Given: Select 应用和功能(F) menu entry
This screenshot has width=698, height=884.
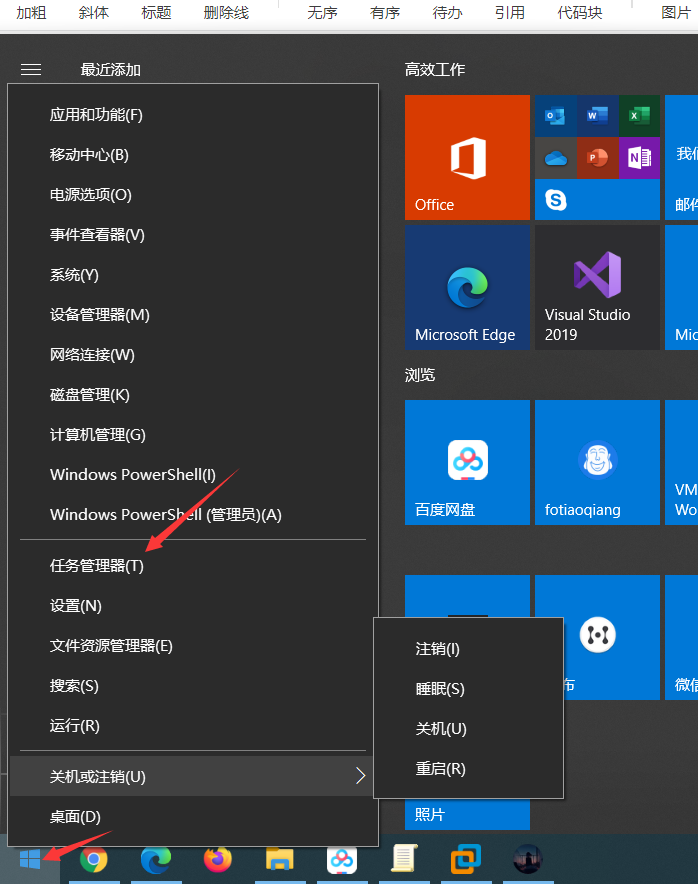Looking at the screenshot, I should (193, 115).
